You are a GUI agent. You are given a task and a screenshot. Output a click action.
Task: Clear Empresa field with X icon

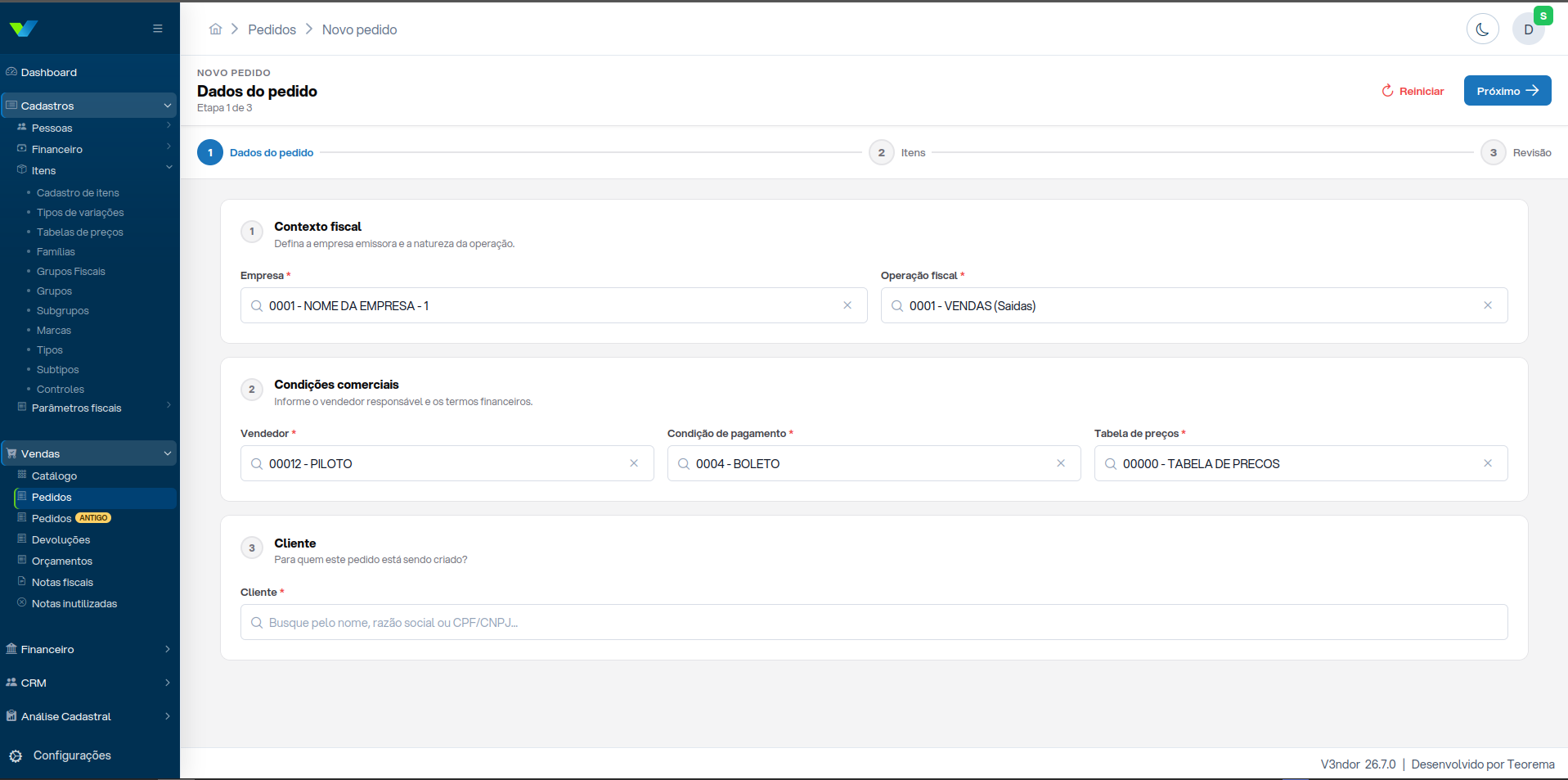tap(847, 305)
